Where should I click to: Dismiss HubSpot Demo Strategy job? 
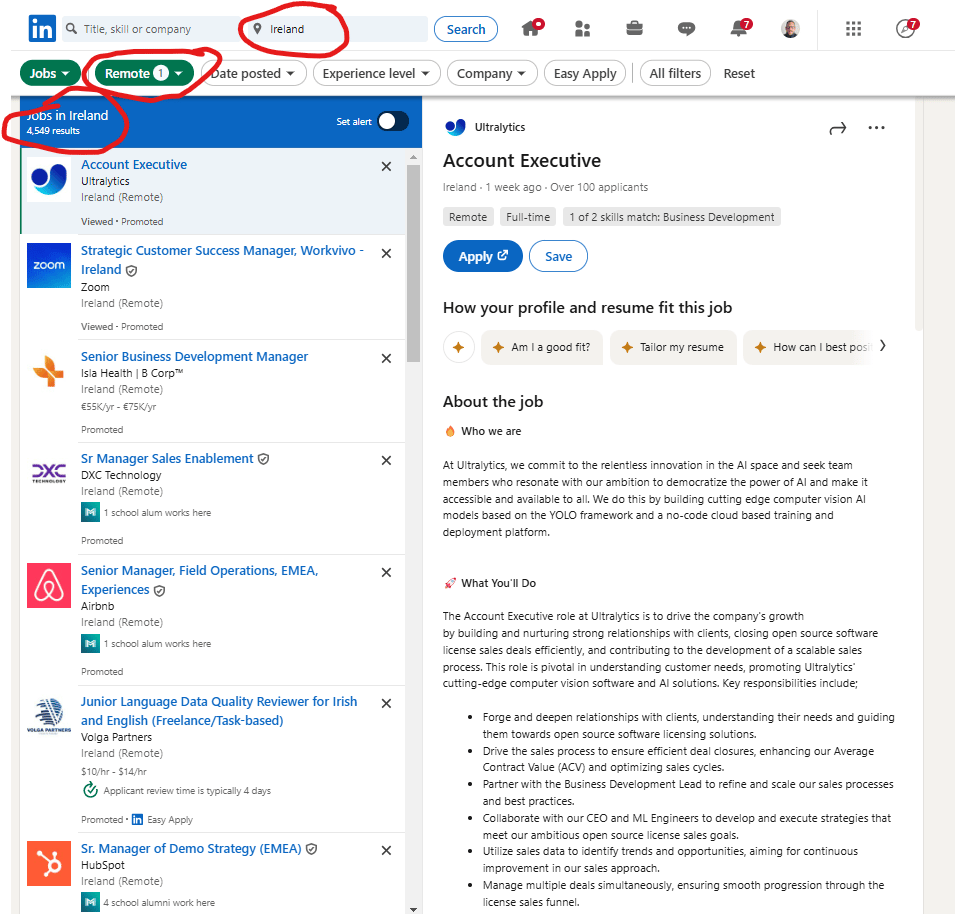[386, 850]
